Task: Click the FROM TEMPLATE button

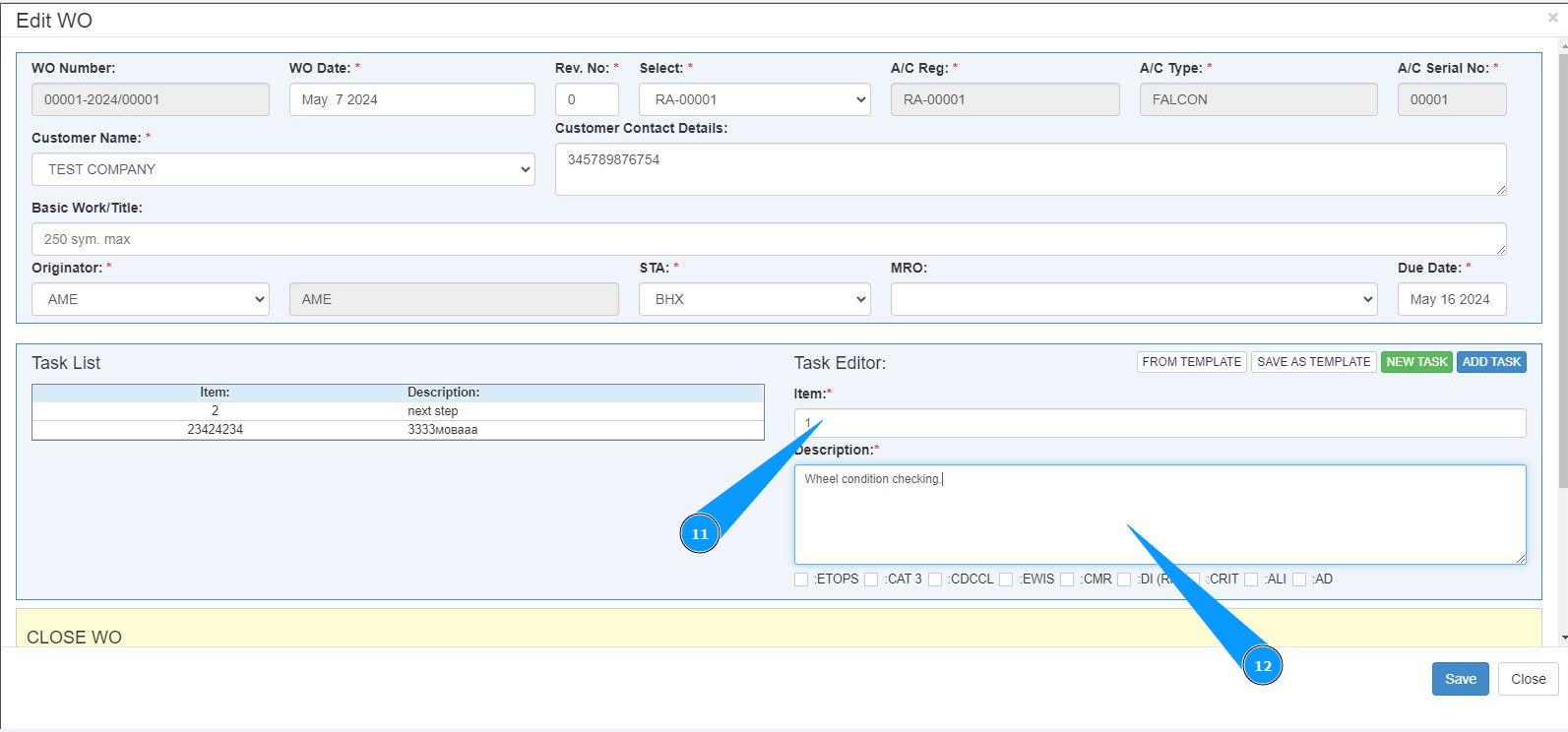Action: point(1191,362)
